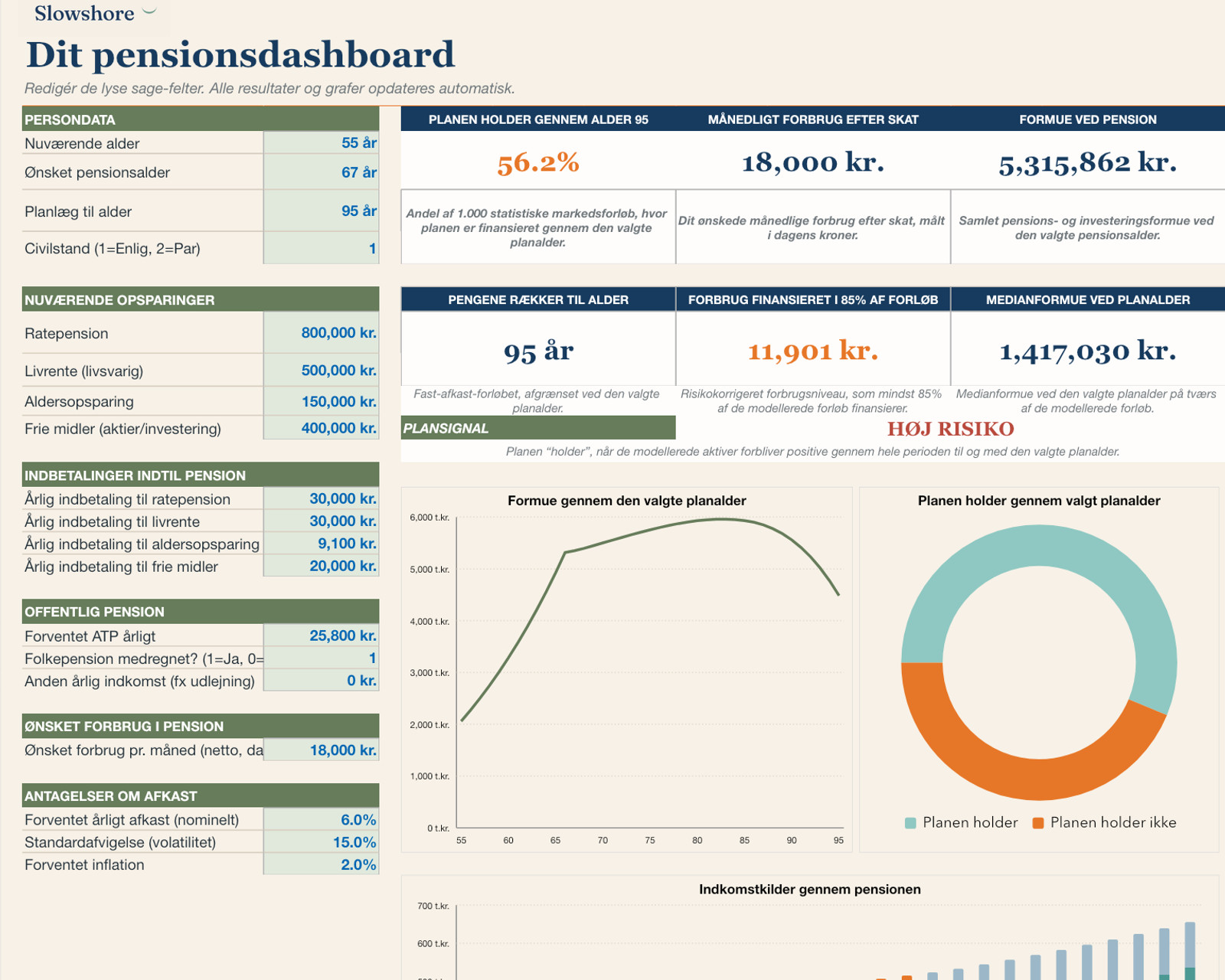Select the Ønsket forbrug pr. måned value field
This screenshot has width=1225, height=980.
tap(322, 750)
